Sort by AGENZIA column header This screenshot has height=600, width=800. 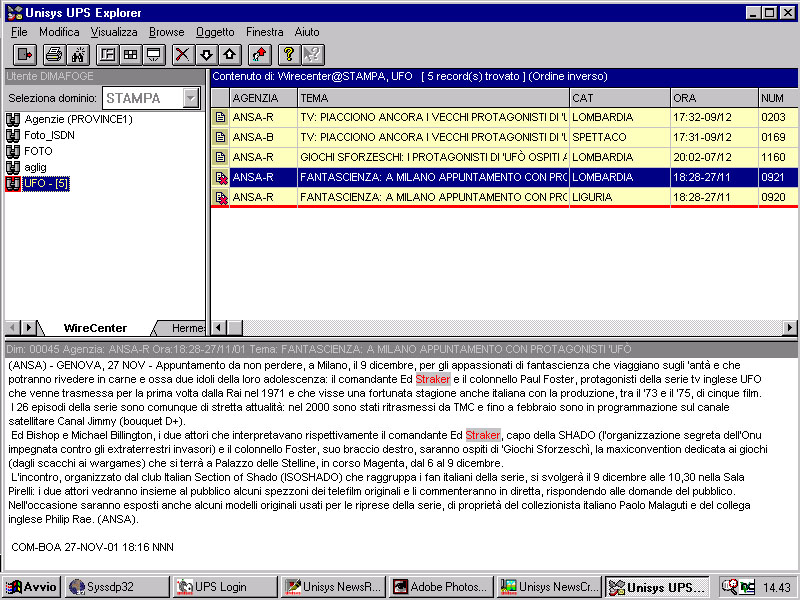(x=263, y=98)
